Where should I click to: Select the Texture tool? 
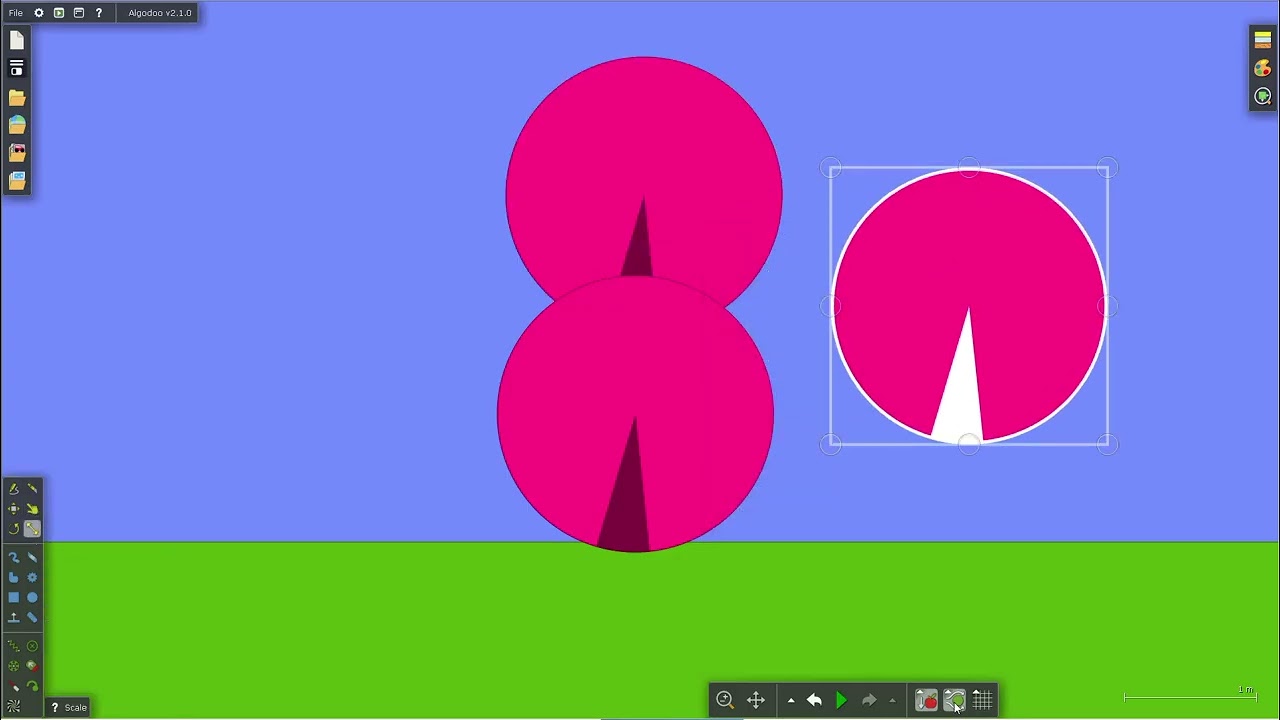14,706
